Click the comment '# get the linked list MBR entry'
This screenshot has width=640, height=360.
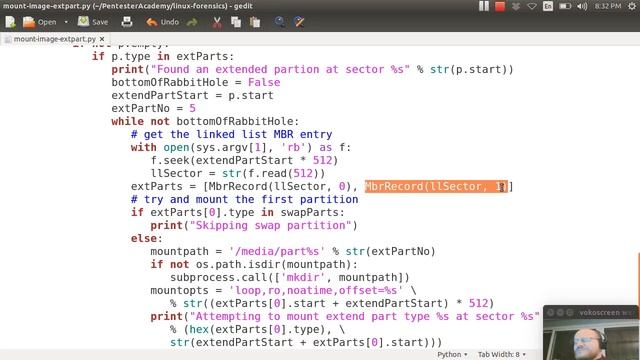click(x=231, y=134)
